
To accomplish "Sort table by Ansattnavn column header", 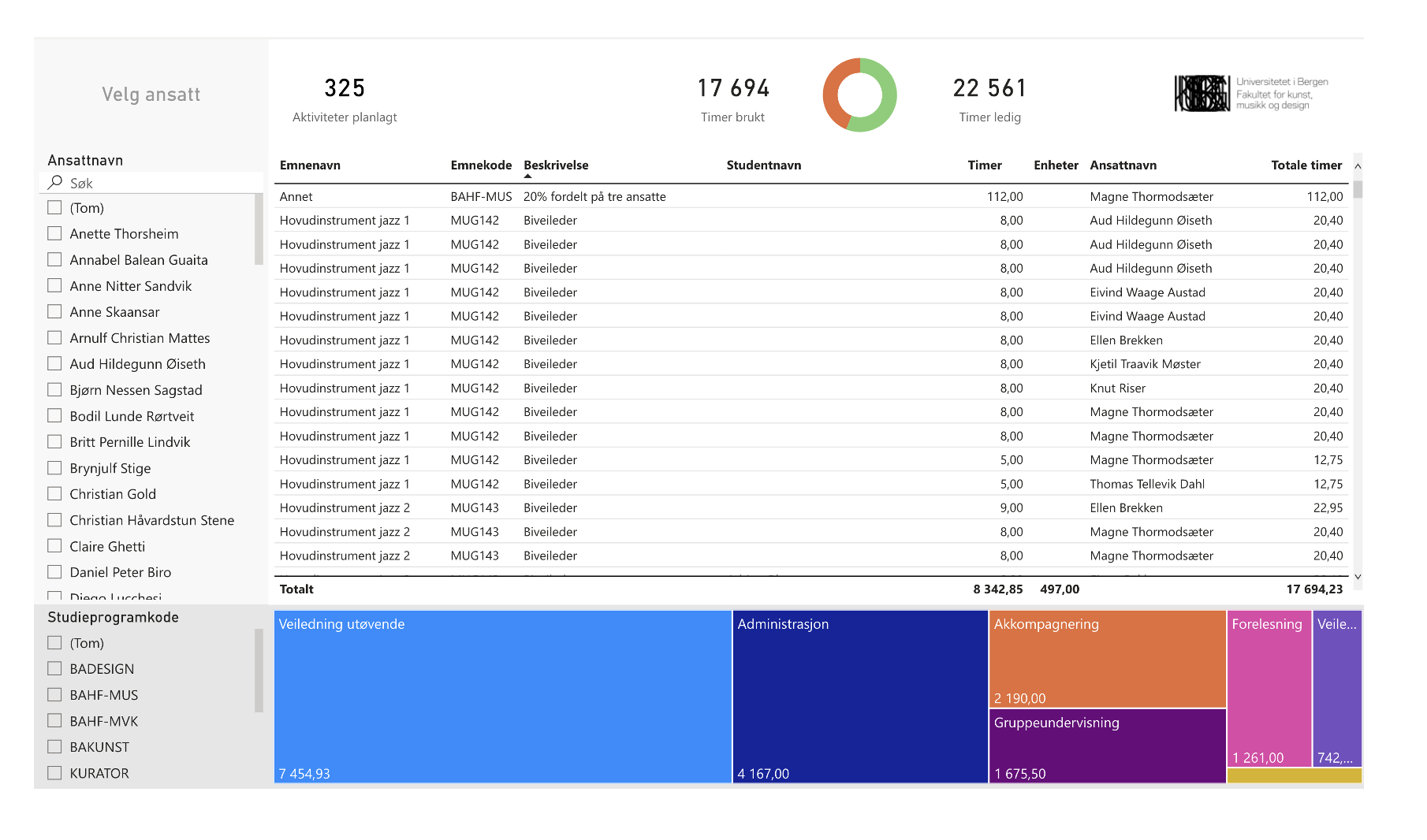I will pos(1123,165).
